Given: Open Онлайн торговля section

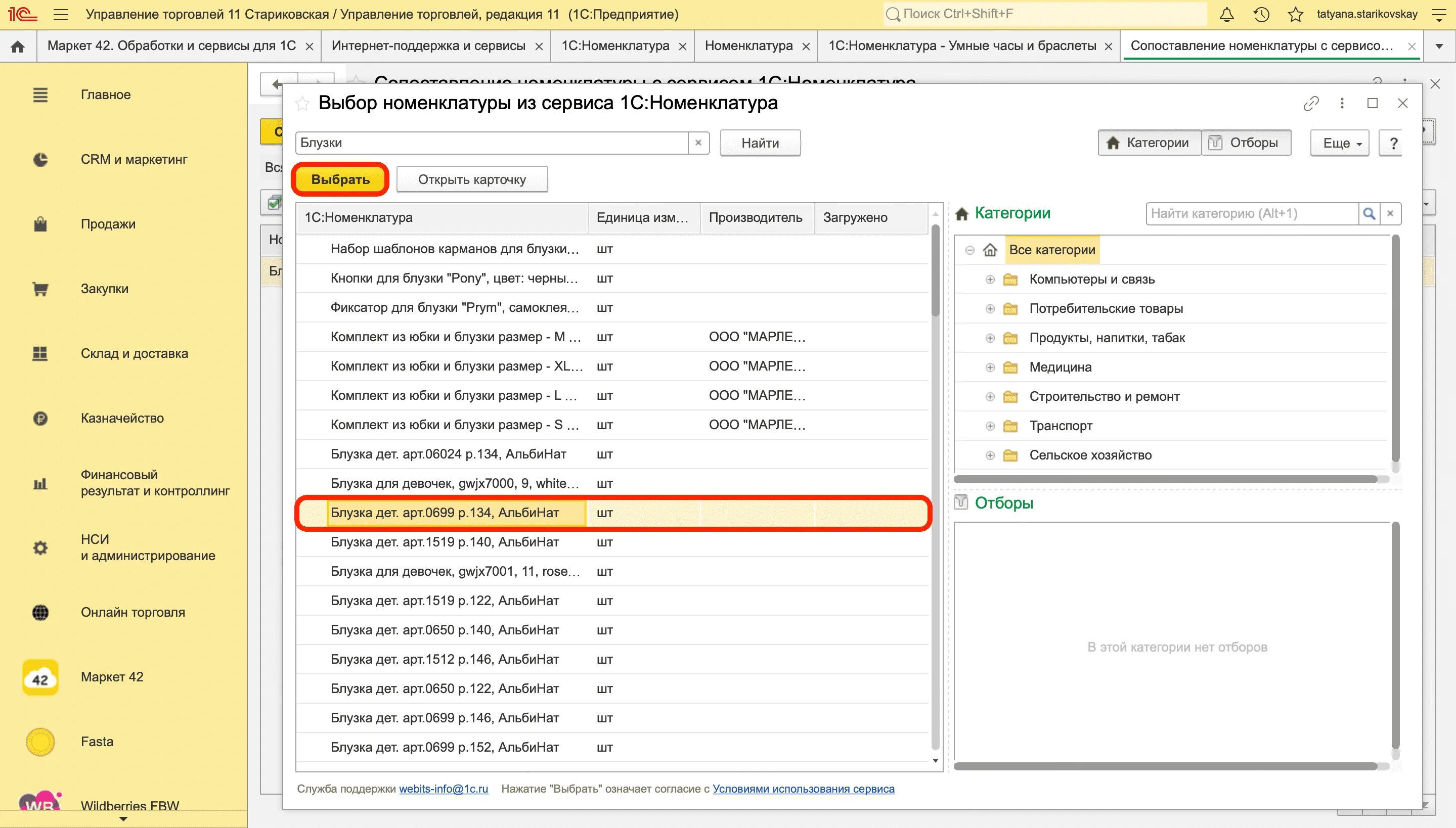Looking at the screenshot, I should (133, 613).
